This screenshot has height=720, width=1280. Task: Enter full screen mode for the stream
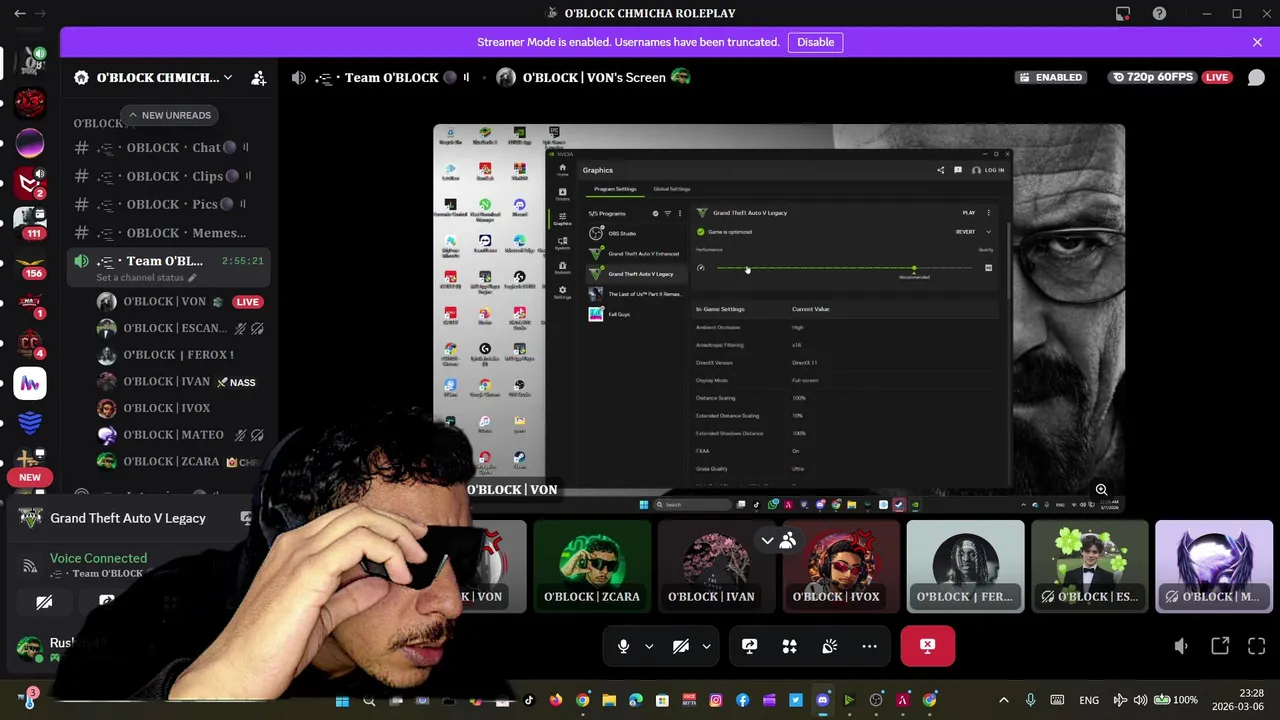[1256, 646]
